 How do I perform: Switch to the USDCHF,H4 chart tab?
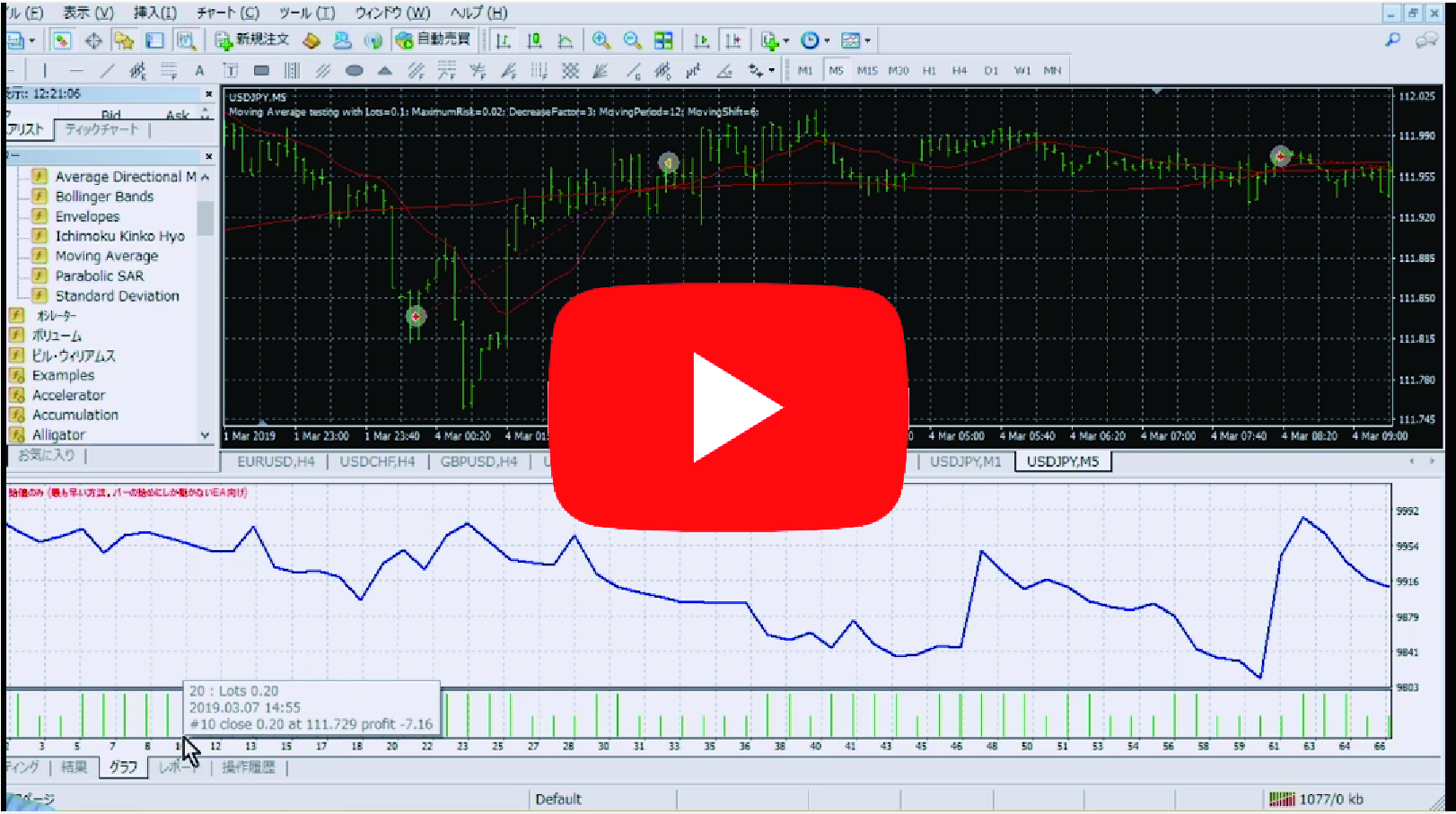[x=377, y=461]
